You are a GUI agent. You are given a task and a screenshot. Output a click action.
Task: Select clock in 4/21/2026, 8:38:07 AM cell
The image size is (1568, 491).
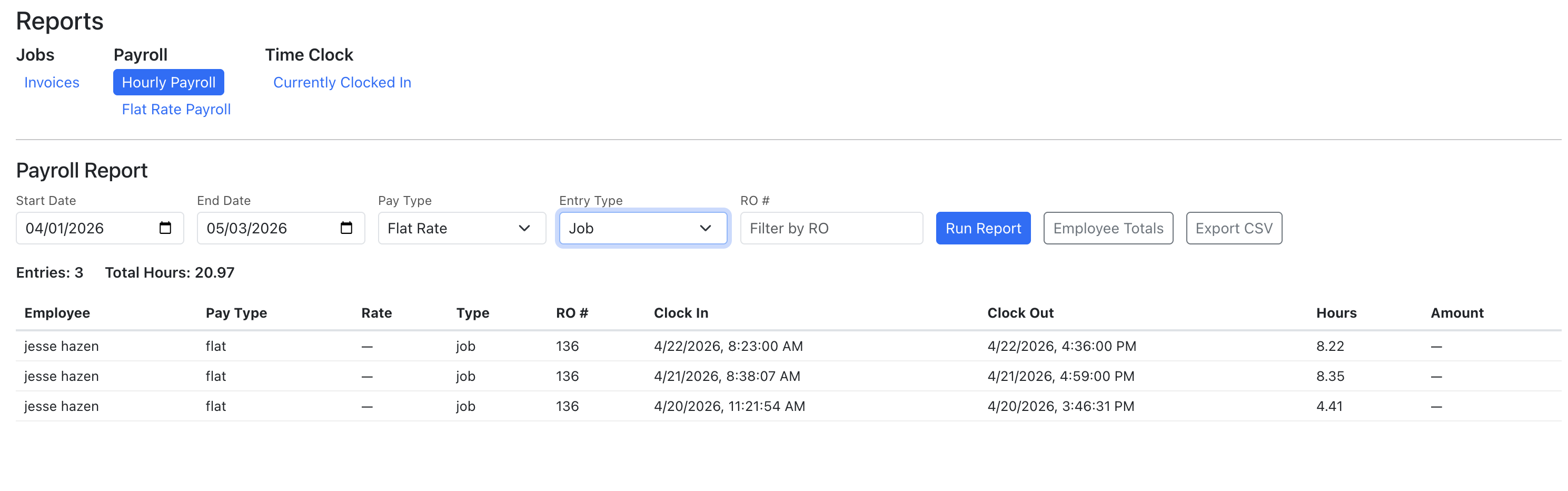727,376
